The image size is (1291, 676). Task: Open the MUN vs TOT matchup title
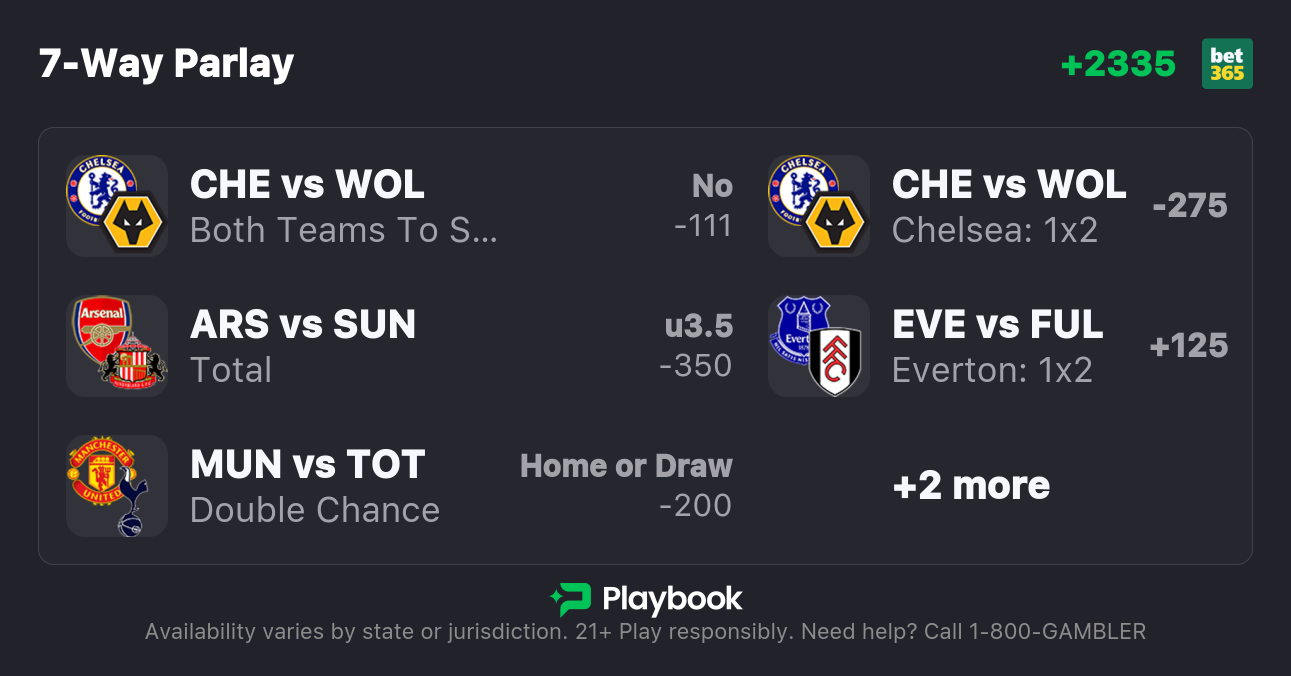point(308,465)
